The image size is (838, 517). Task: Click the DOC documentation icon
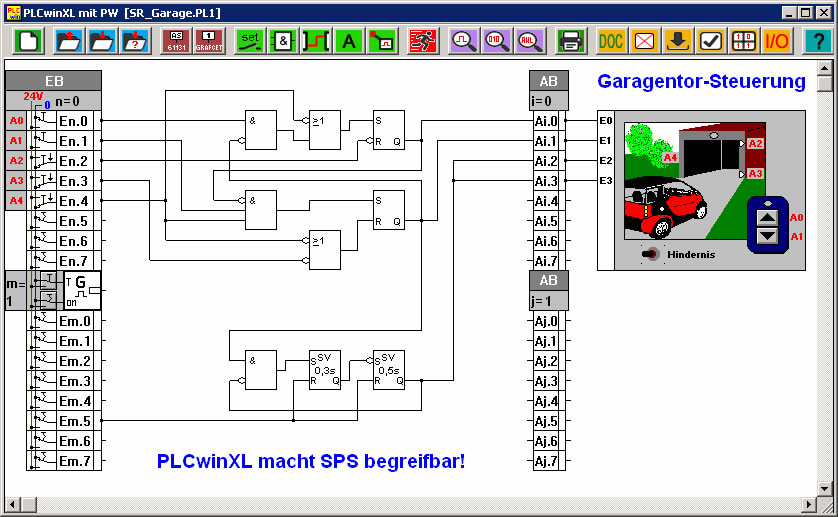point(611,41)
